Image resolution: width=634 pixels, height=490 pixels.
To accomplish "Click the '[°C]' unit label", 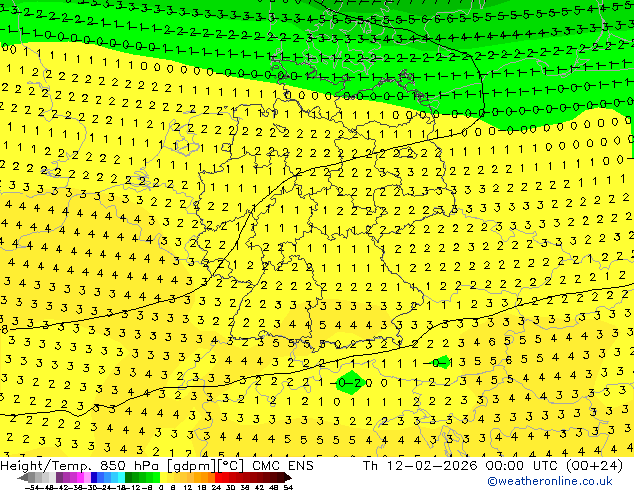I will click(x=230, y=466).
